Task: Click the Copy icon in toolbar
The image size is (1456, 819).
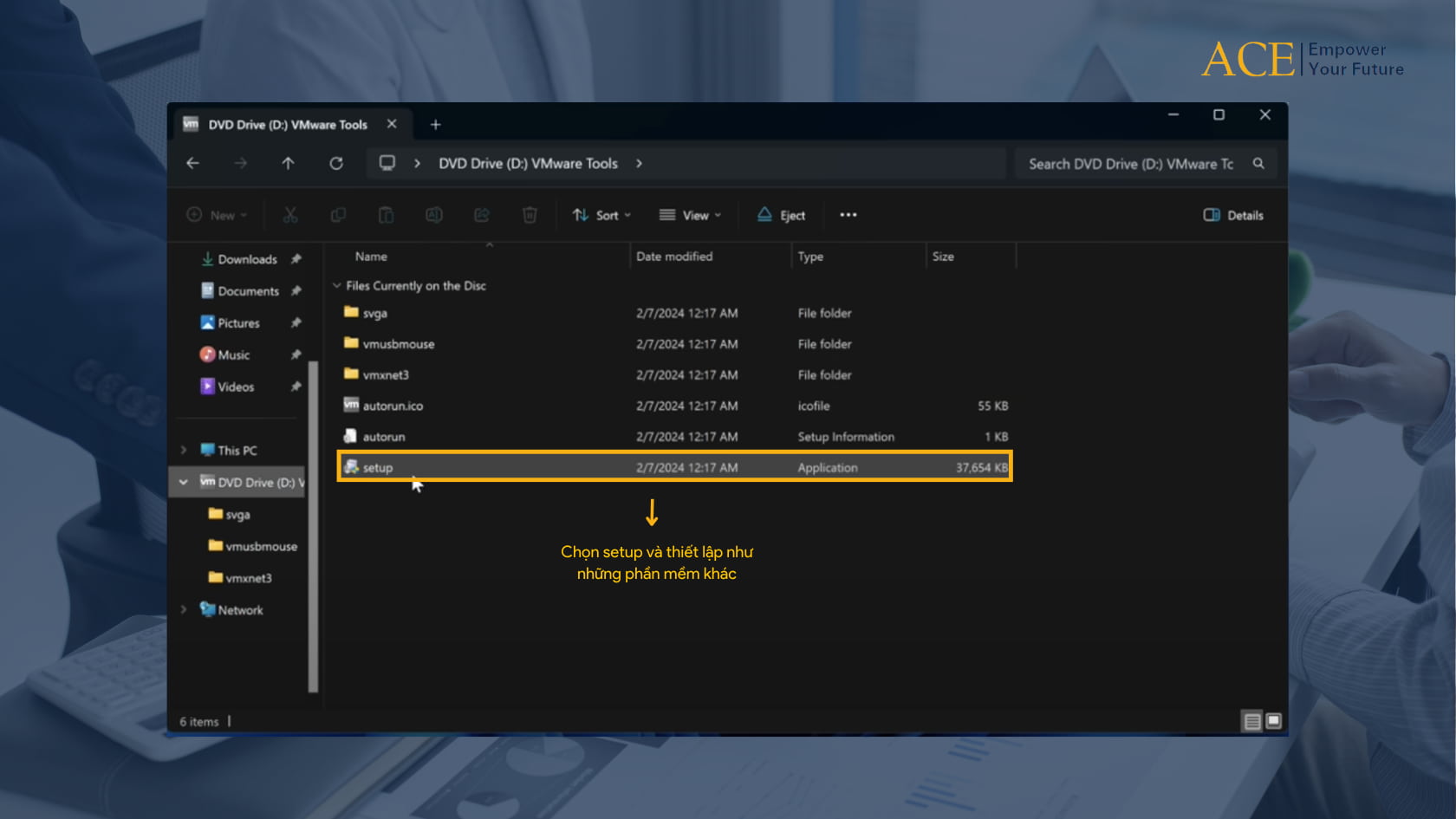Action: pos(338,215)
